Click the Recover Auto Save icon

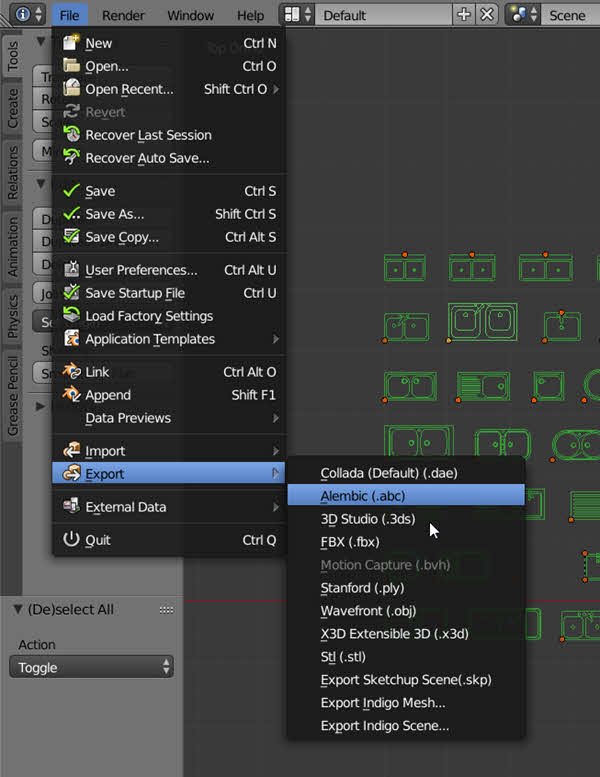click(x=71, y=158)
